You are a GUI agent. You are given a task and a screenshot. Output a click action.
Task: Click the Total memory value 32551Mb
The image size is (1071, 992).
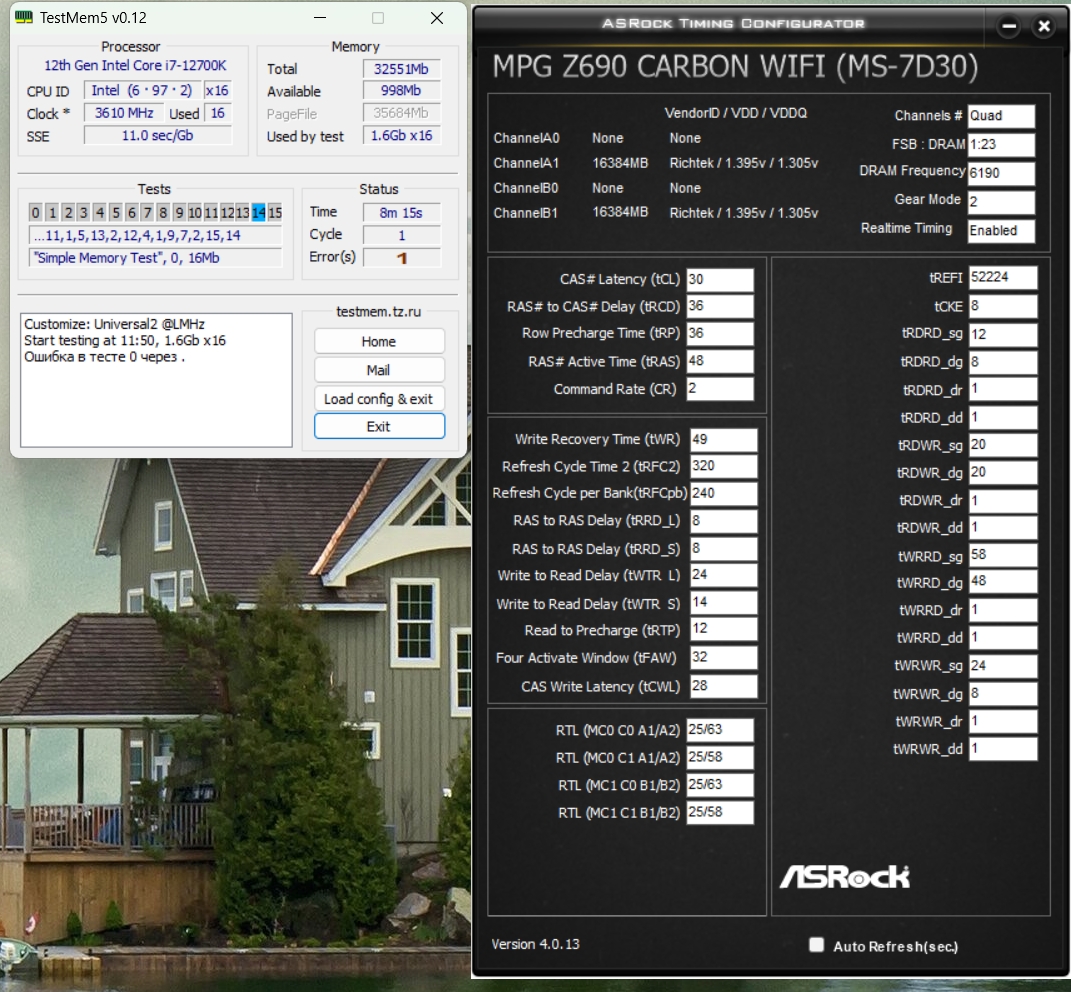click(x=402, y=69)
